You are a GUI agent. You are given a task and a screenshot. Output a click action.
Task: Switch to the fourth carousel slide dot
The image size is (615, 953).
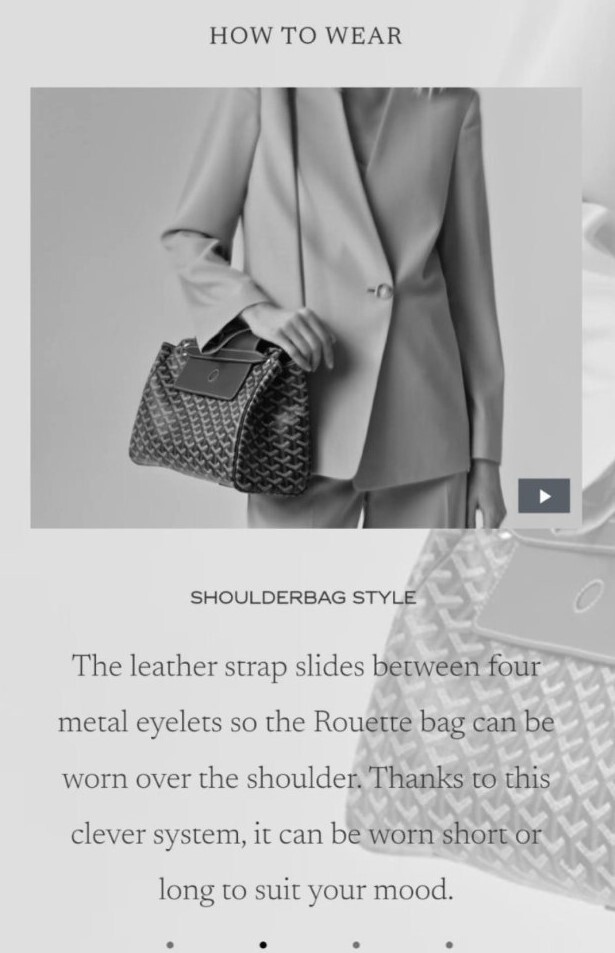(x=449, y=944)
